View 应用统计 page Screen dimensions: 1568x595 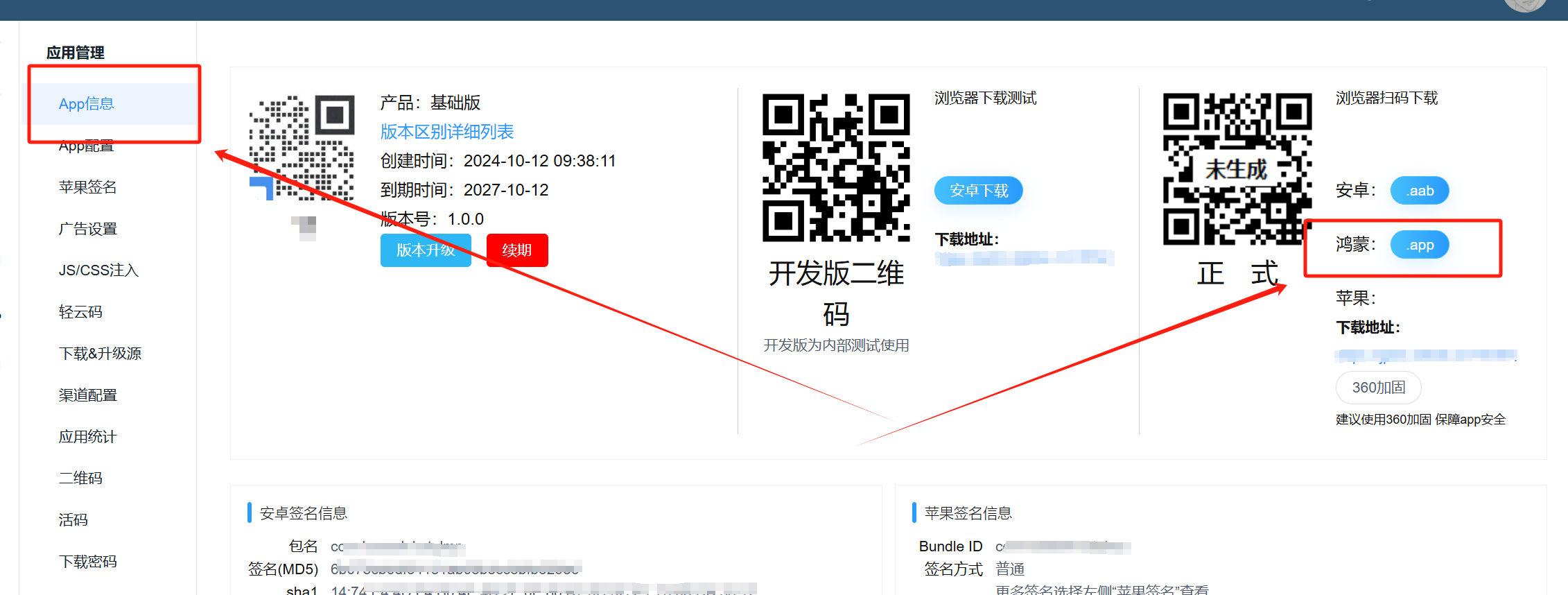pyautogui.click(x=87, y=437)
